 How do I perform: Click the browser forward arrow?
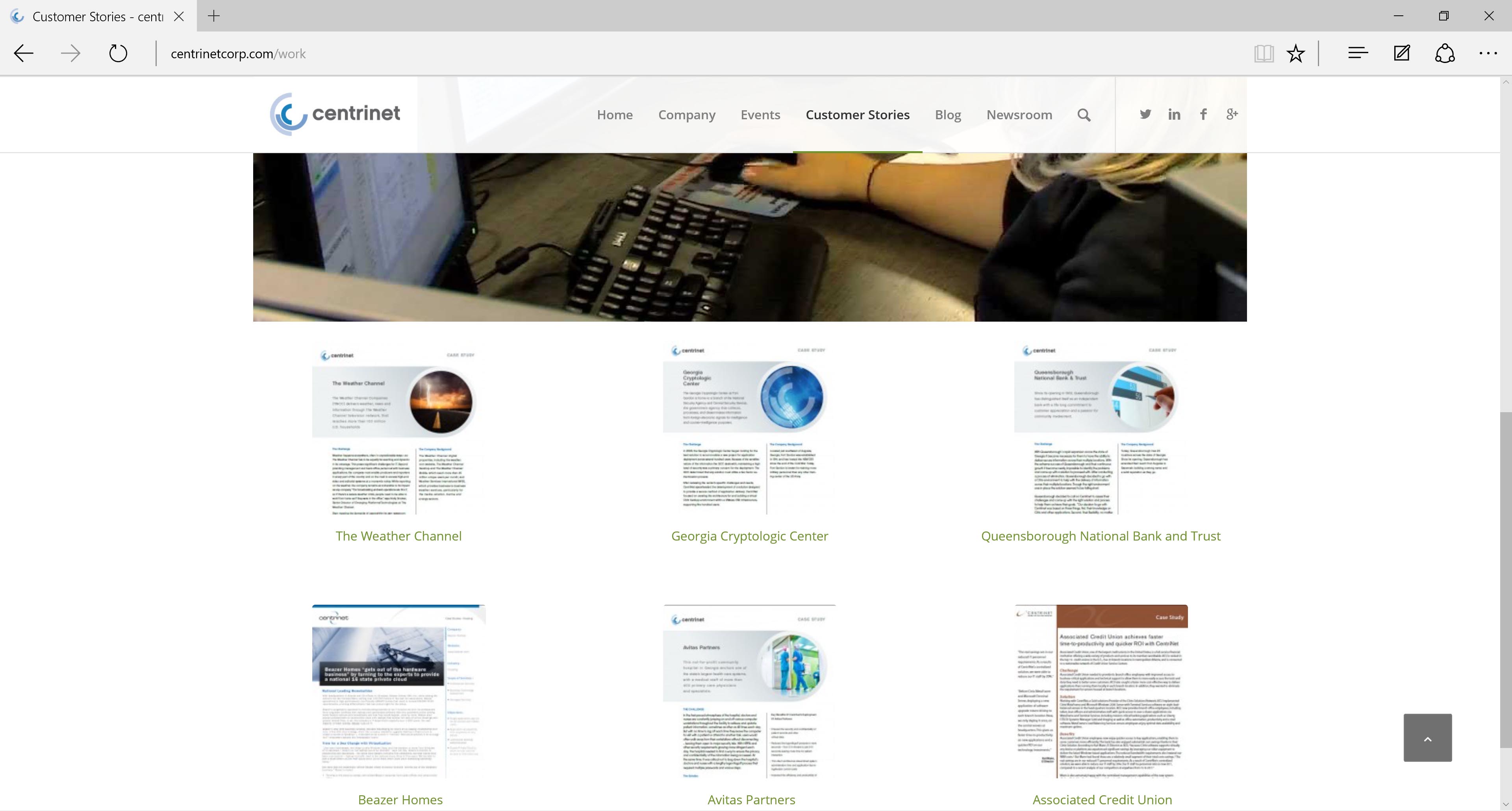pos(70,54)
